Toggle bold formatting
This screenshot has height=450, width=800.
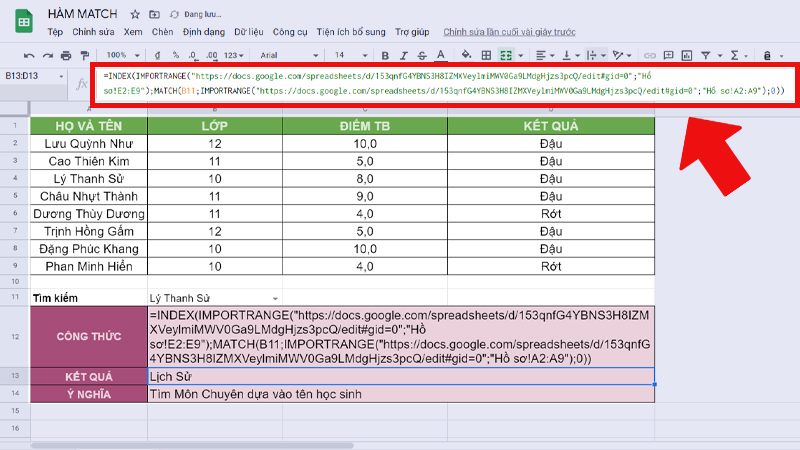point(384,55)
